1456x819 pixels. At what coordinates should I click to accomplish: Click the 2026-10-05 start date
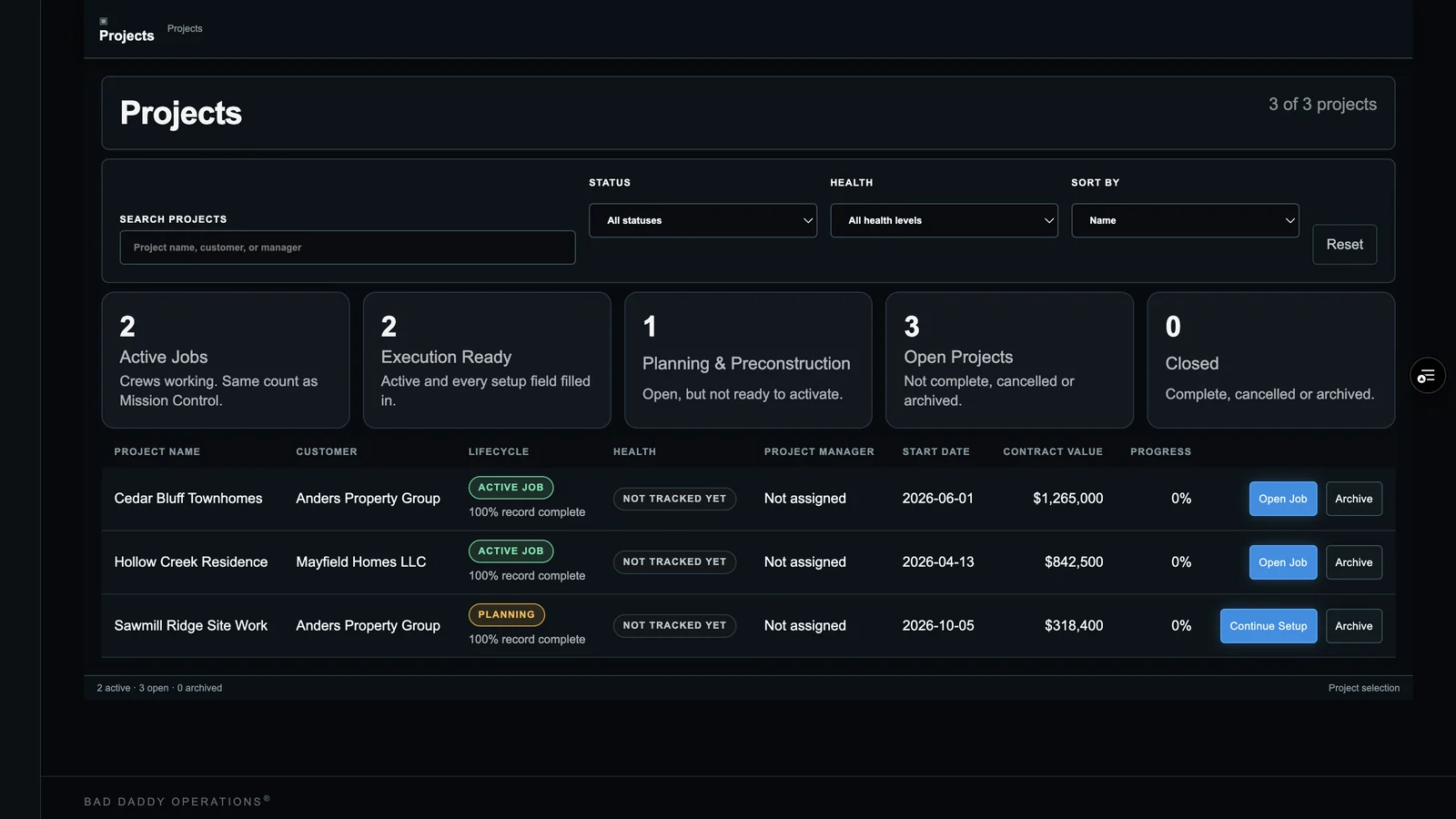937,626
